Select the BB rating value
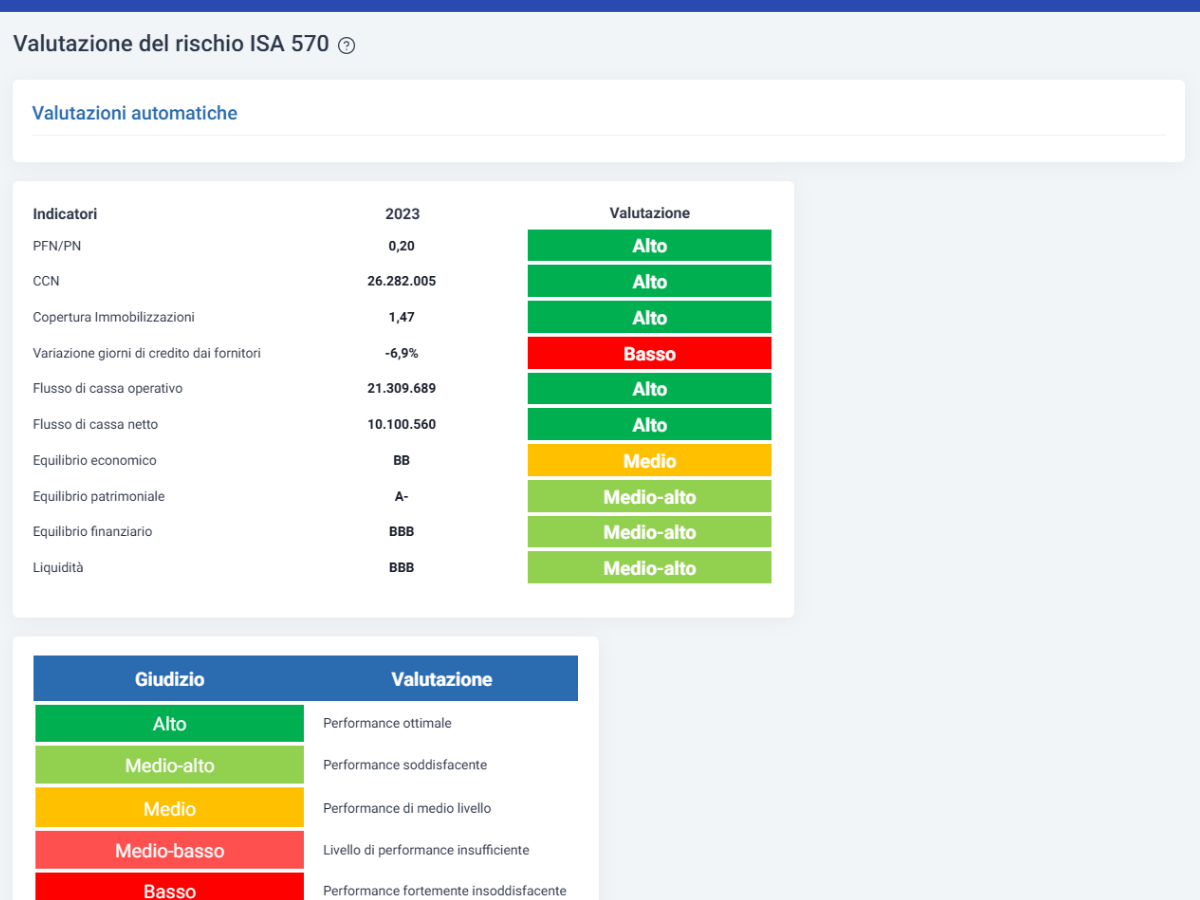This screenshot has width=1200, height=900. [402, 460]
